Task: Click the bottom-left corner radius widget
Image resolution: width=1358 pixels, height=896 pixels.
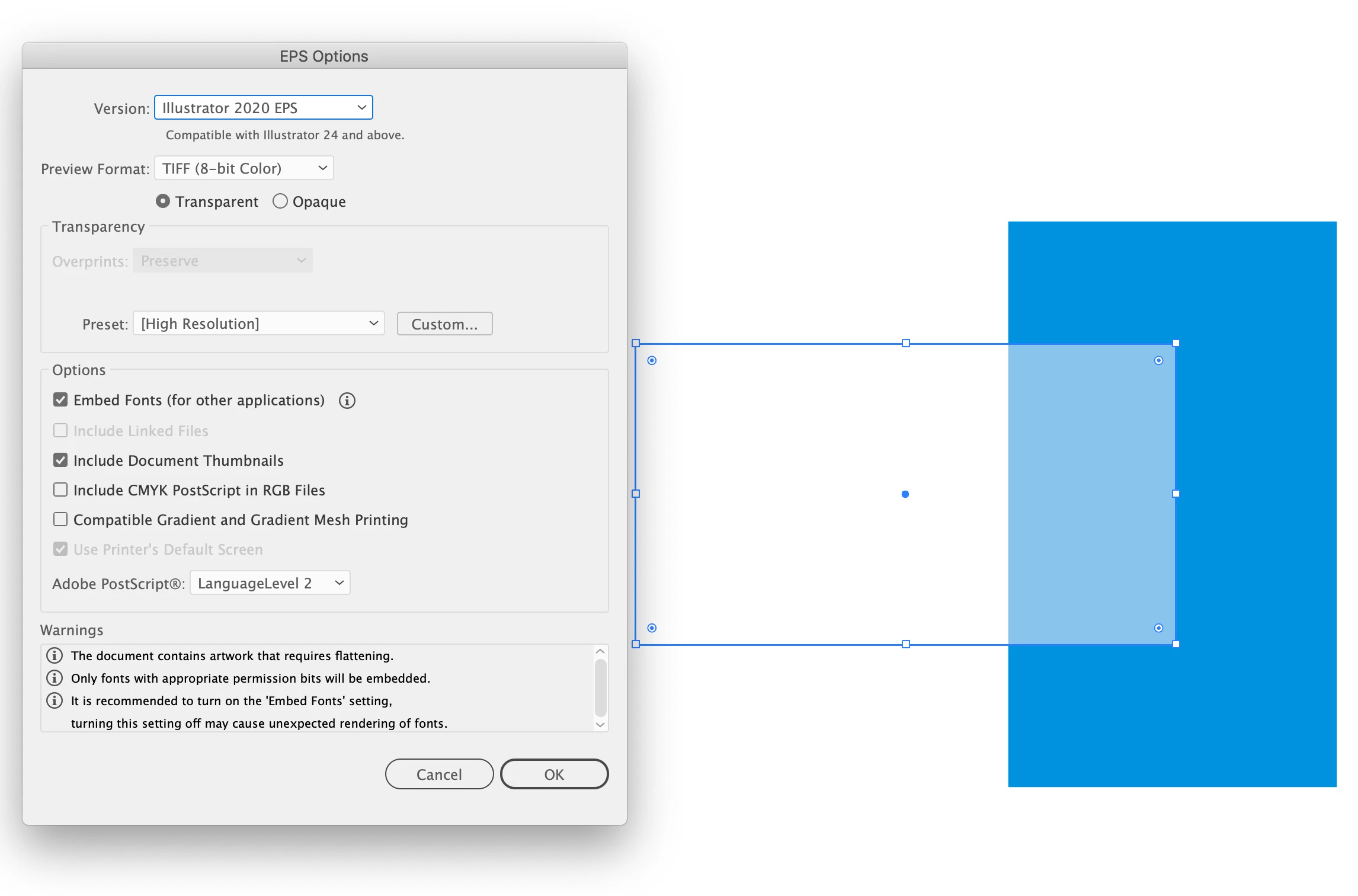Action: click(x=652, y=628)
